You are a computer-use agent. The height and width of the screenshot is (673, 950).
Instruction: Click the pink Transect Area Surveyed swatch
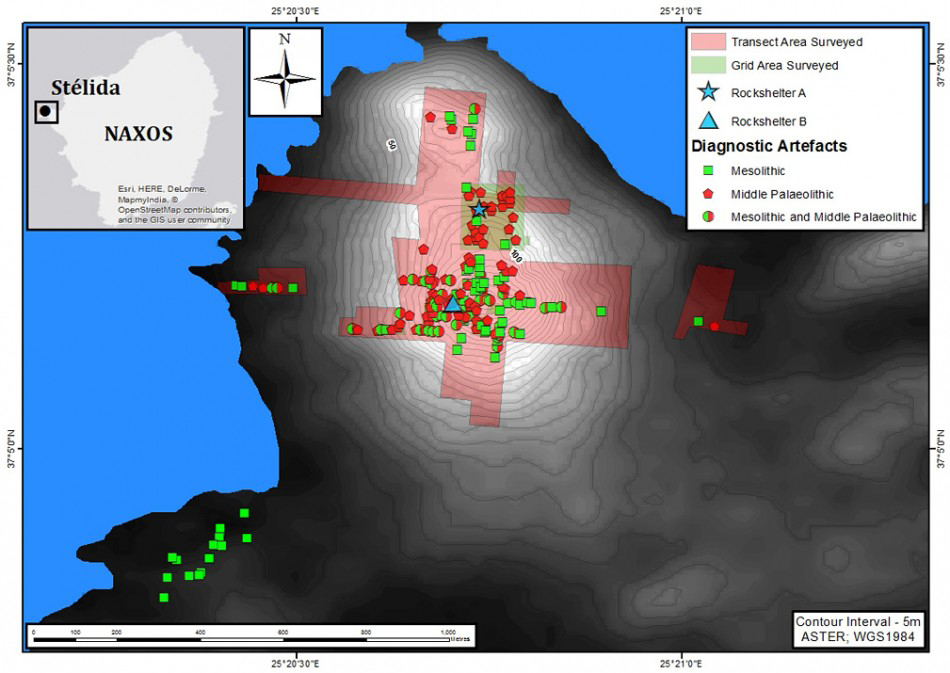pos(708,42)
